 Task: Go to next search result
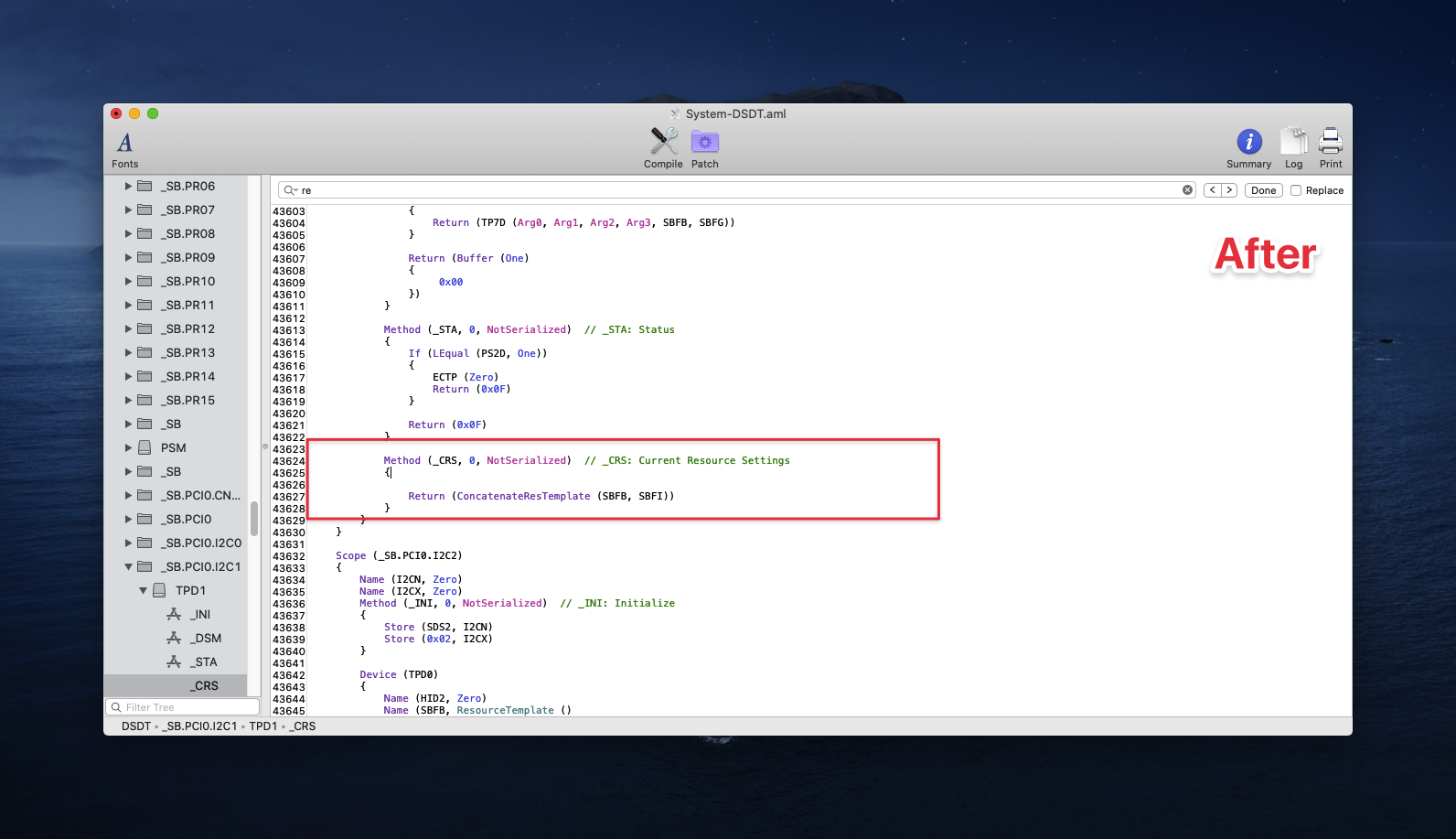1229,190
